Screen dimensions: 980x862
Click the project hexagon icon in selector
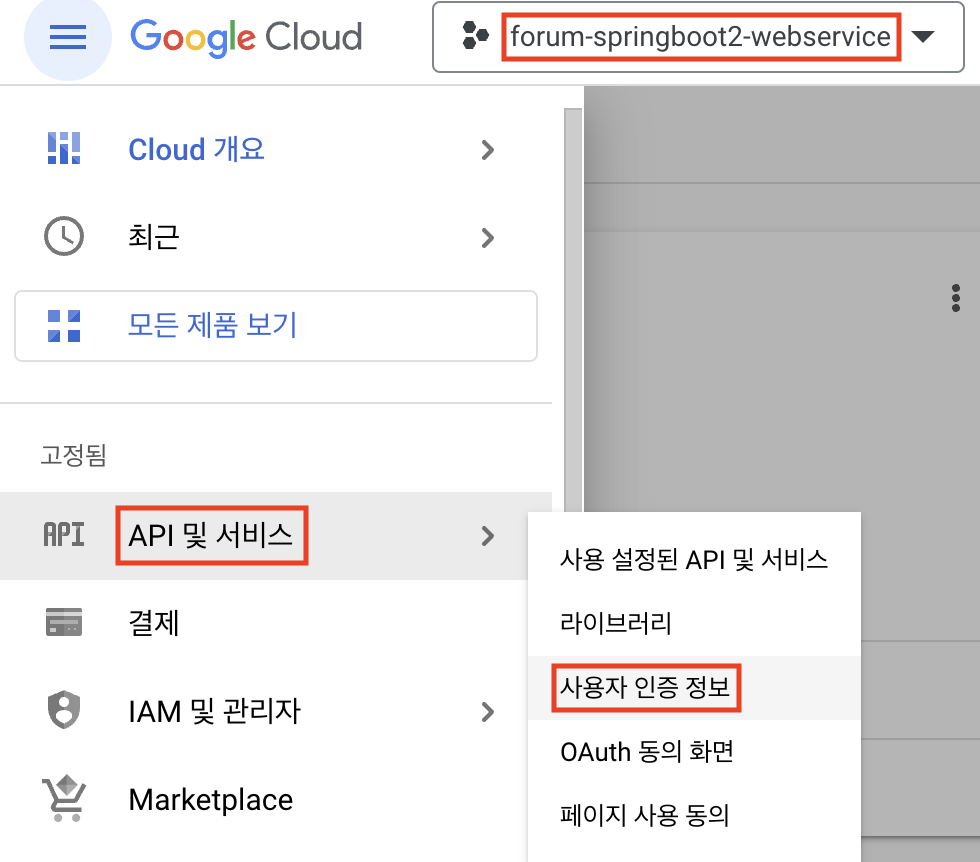[x=475, y=36]
